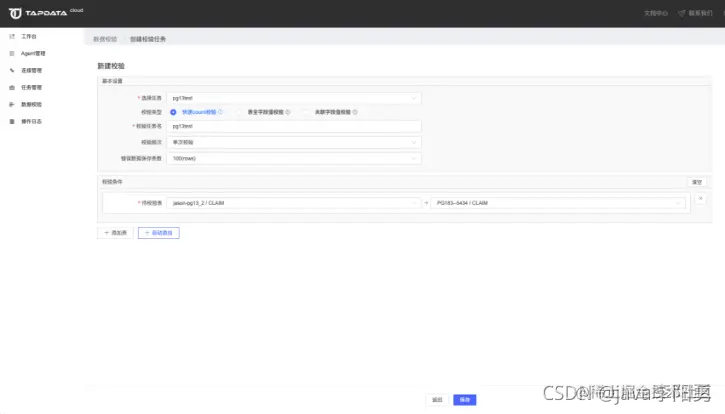Viewport: 725px width, 414px height.
Task: Open the source table jason-pg13_2 / CLAIM dropdown
Action: (294, 203)
